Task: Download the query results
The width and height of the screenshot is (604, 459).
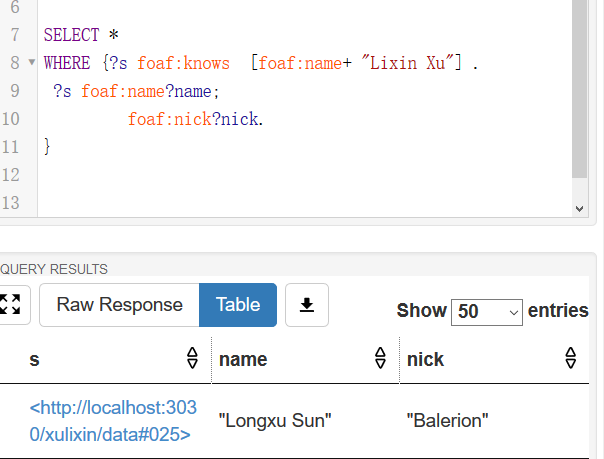Action: [307, 305]
